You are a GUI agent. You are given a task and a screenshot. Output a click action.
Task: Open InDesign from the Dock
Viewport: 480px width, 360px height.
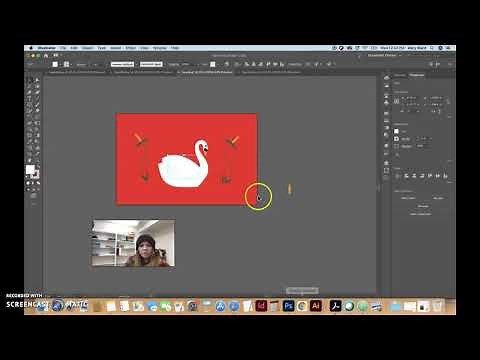pyautogui.click(x=261, y=305)
